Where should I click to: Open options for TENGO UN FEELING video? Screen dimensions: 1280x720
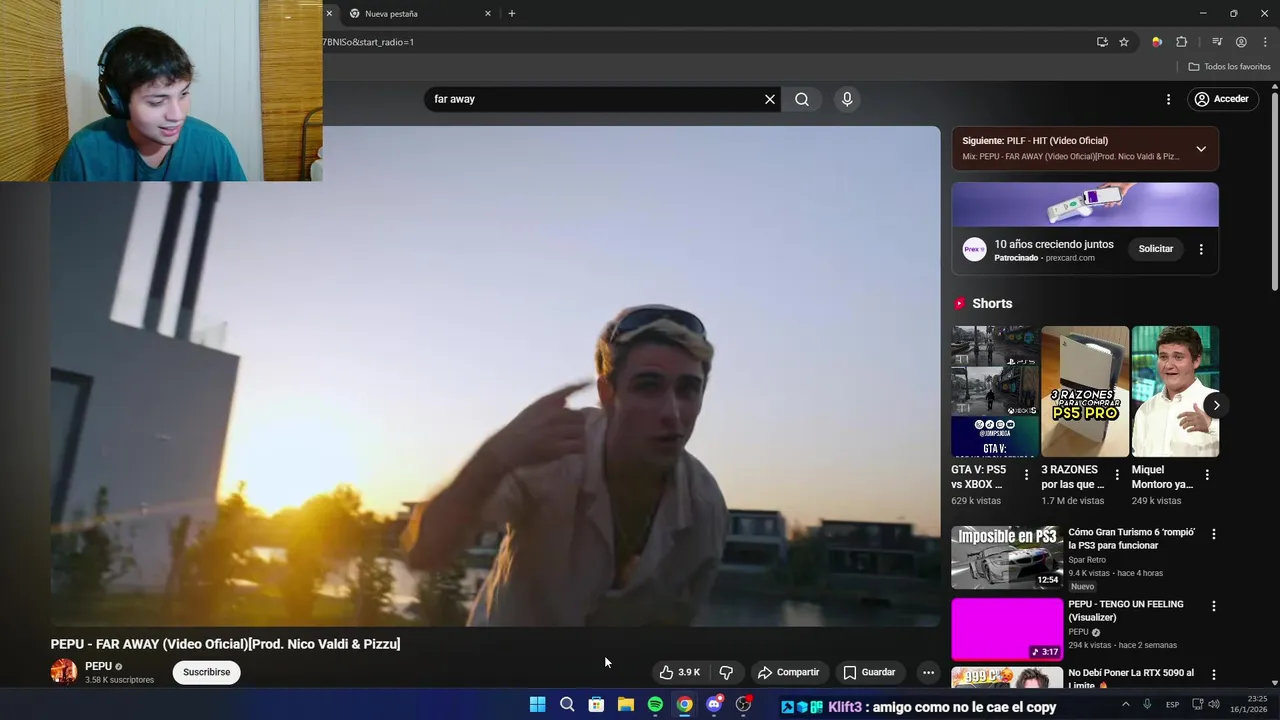coord(1214,606)
